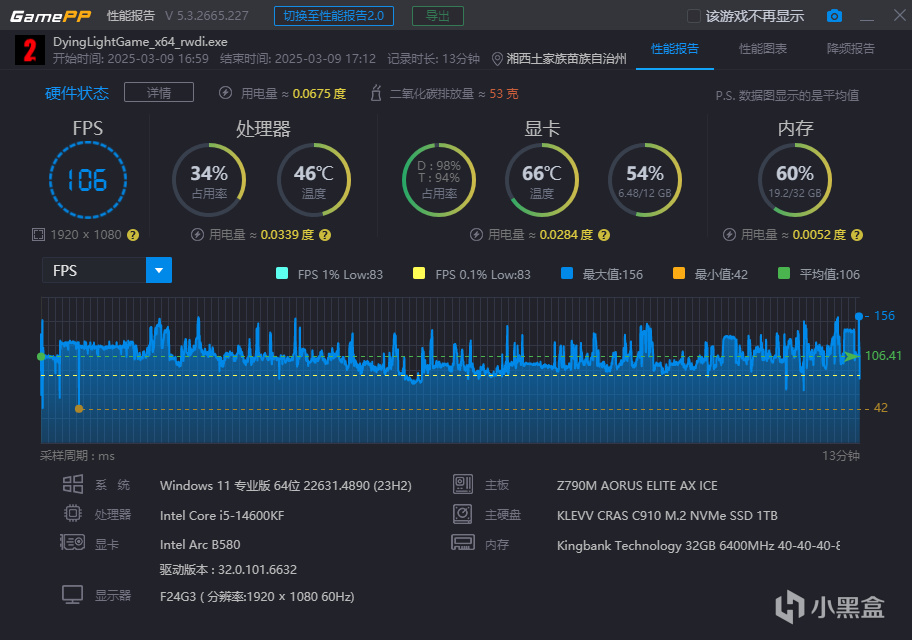Click the CO2 emission bottle icon
The height and width of the screenshot is (640, 912).
(376, 93)
